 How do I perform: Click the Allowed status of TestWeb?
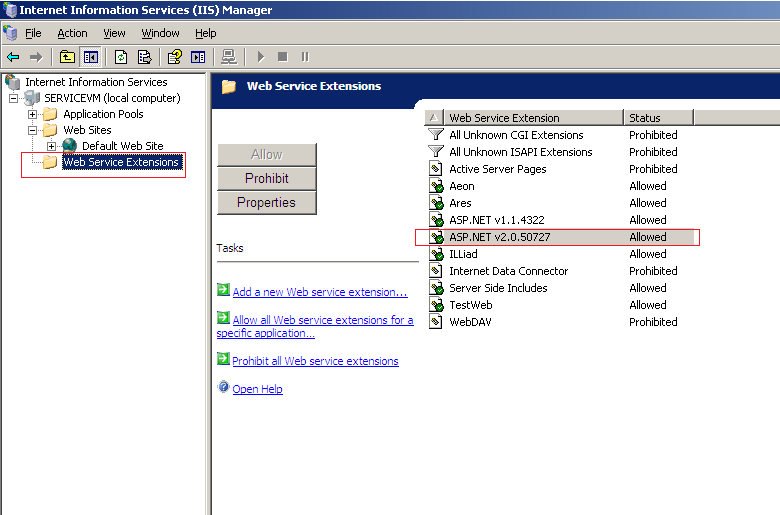point(648,305)
